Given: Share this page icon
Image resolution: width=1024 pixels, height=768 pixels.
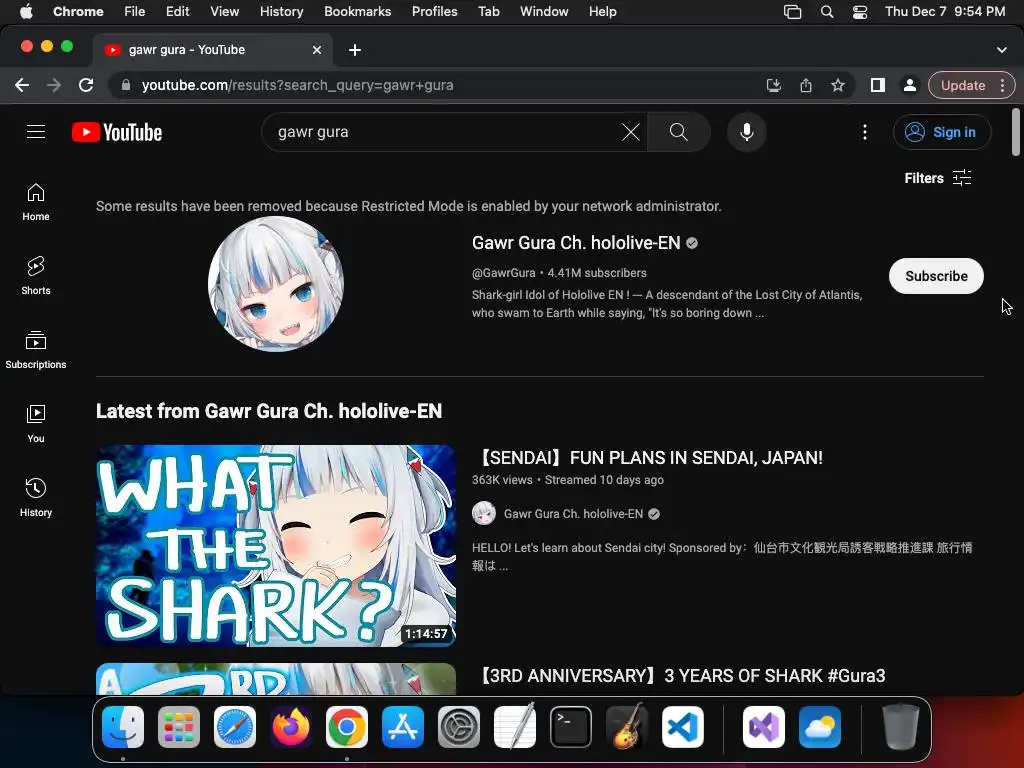Looking at the screenshot, I should (x=806, y=85).
